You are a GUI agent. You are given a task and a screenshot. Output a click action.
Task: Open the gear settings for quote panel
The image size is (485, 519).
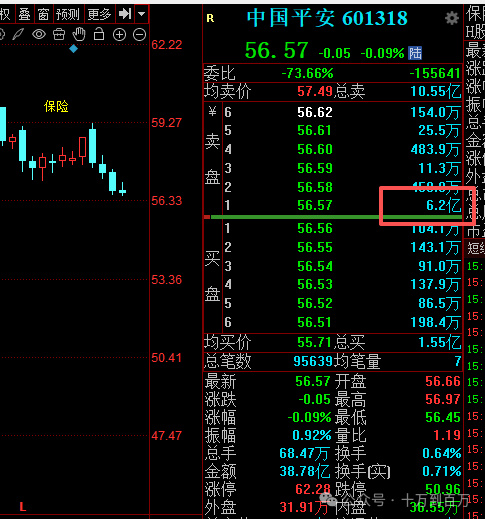point(452,18)
